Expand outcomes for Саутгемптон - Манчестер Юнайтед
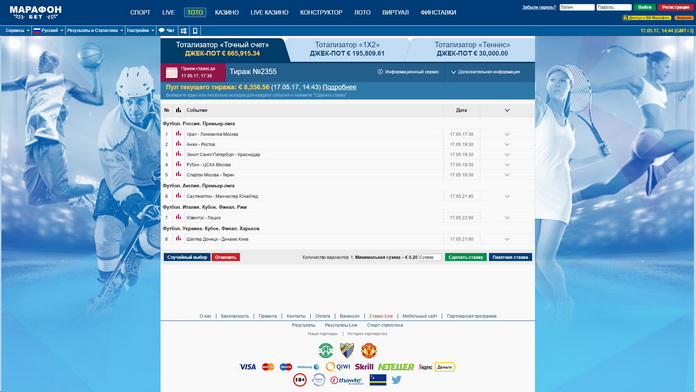This screenshot has width=696, height=392. coord(507,196)
